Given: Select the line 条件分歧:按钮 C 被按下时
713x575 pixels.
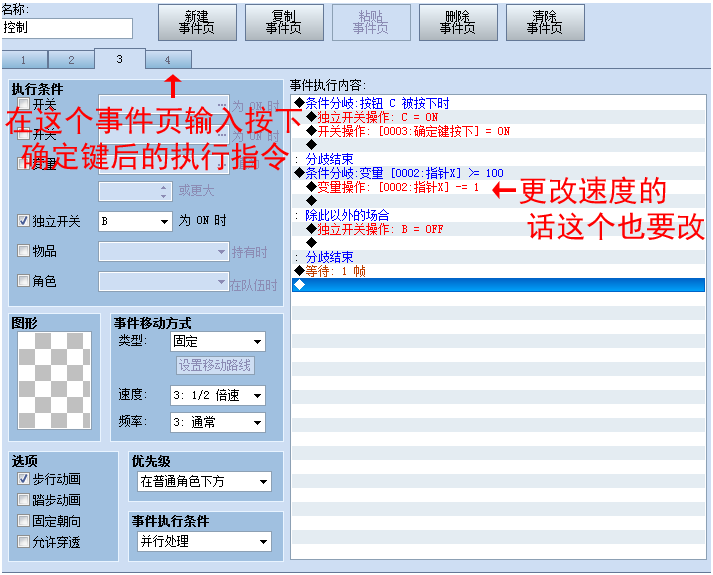Looking at the screenshot, I should tap(499, 103).
